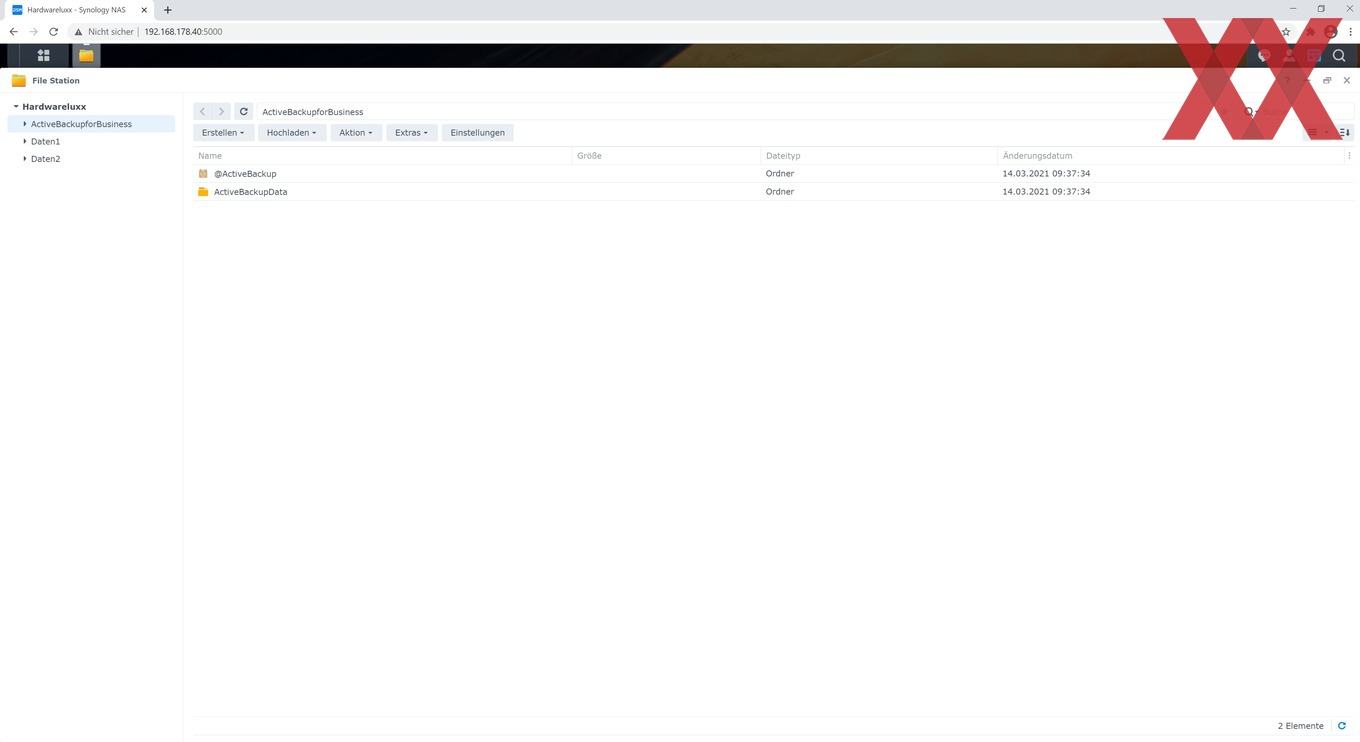Screen dimensions: 1360x742
Task: Click the ActiveBackupData folder icon
Action: point(203,192)
